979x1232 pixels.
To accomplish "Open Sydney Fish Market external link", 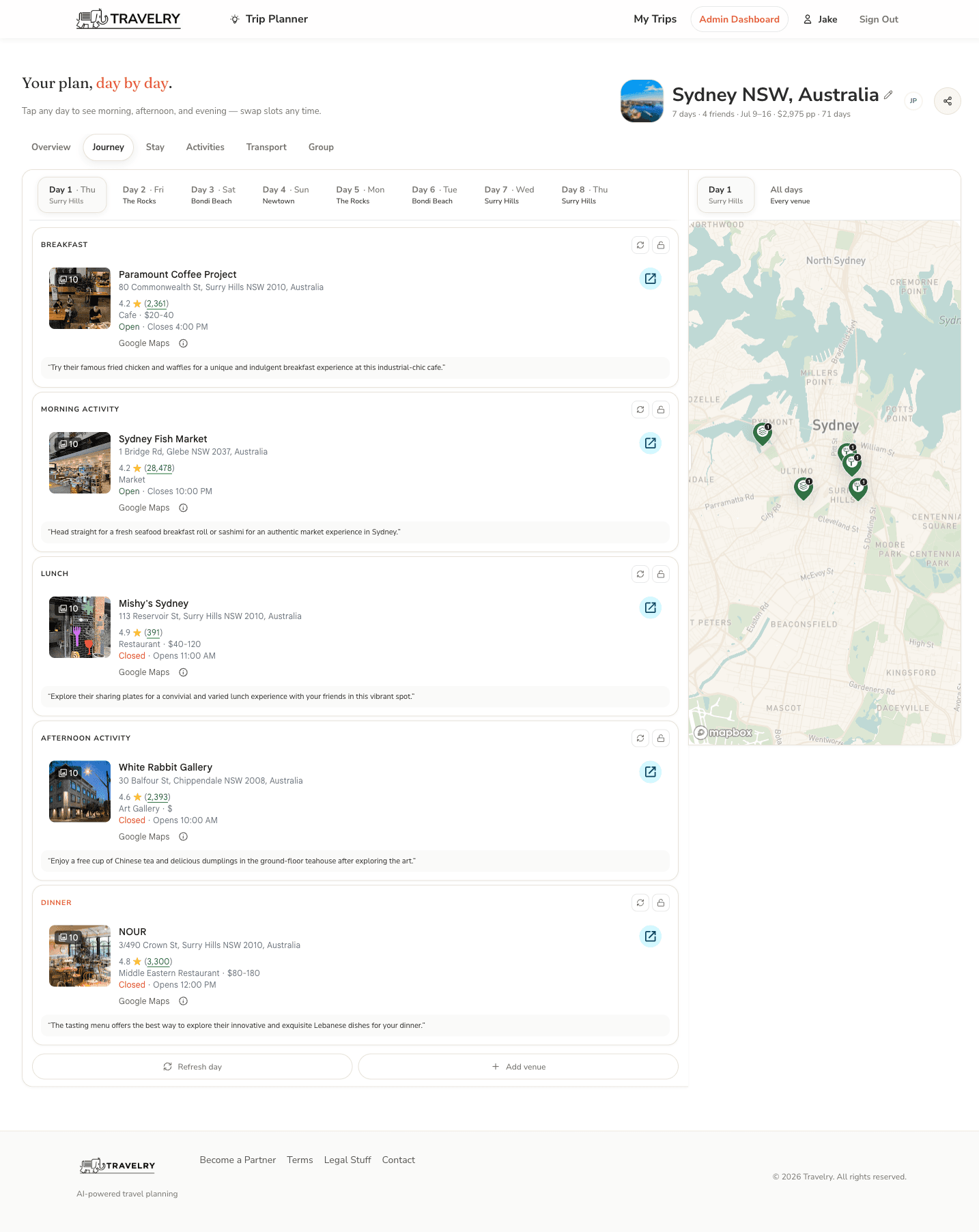I will (651, 443).
